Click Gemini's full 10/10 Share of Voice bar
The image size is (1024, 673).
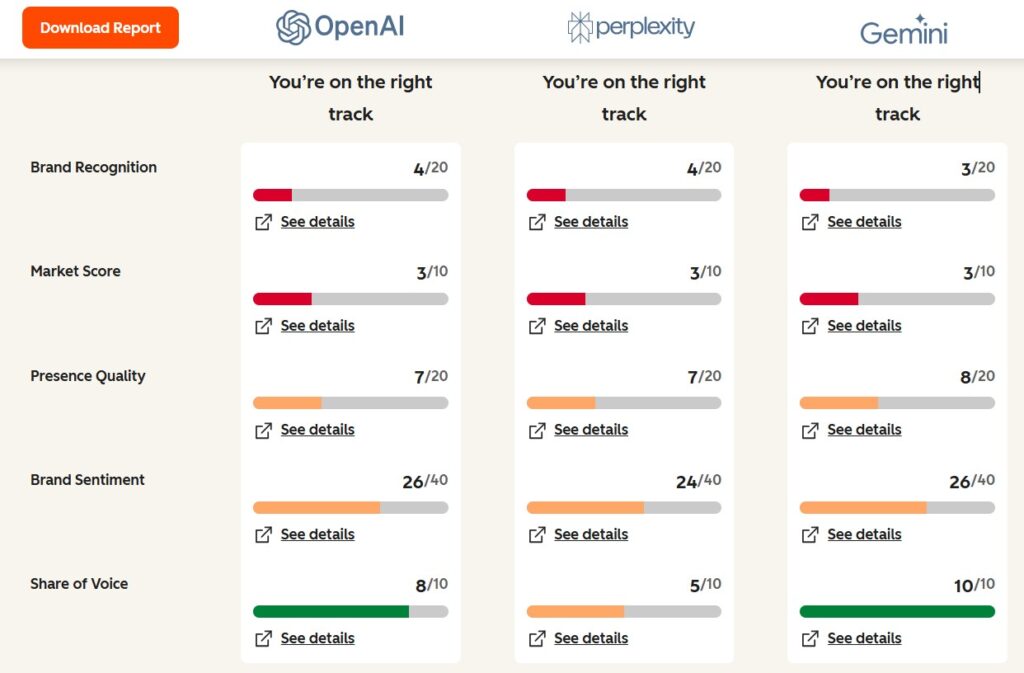coord(897,612)
